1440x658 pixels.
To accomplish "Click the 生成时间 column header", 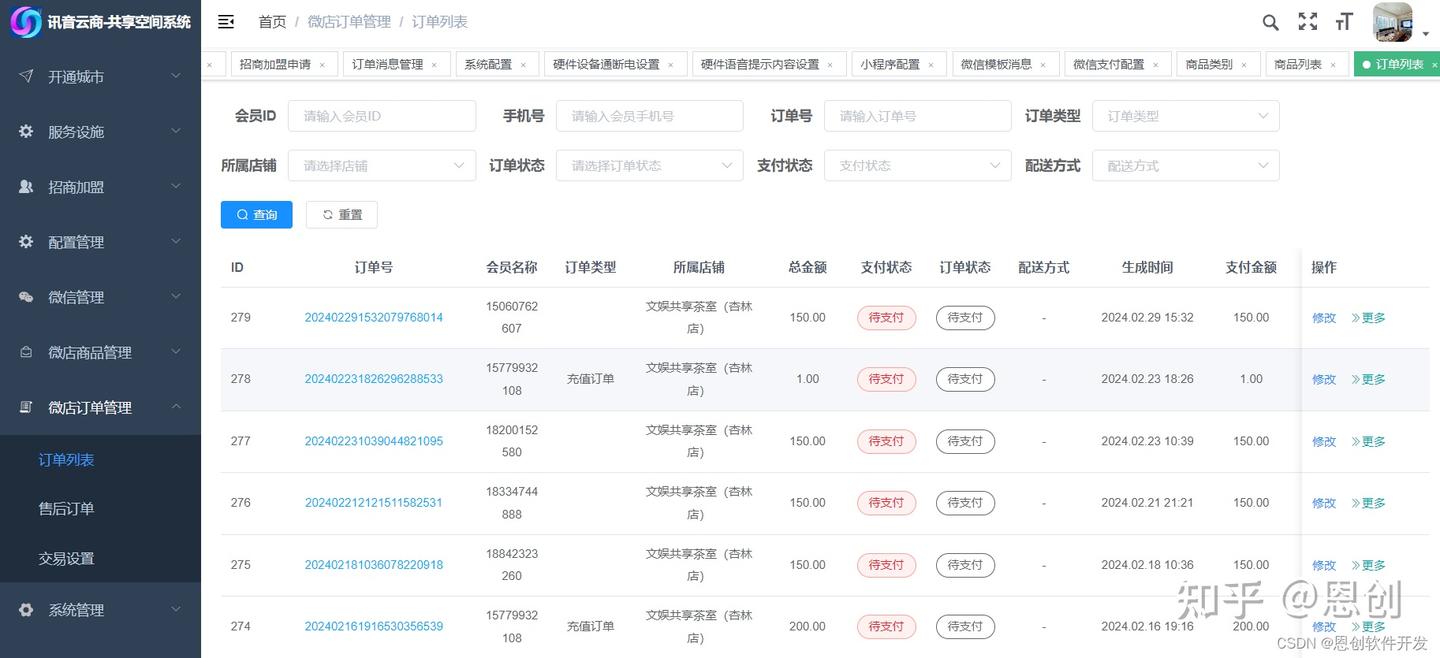I will coord(1147,267).
